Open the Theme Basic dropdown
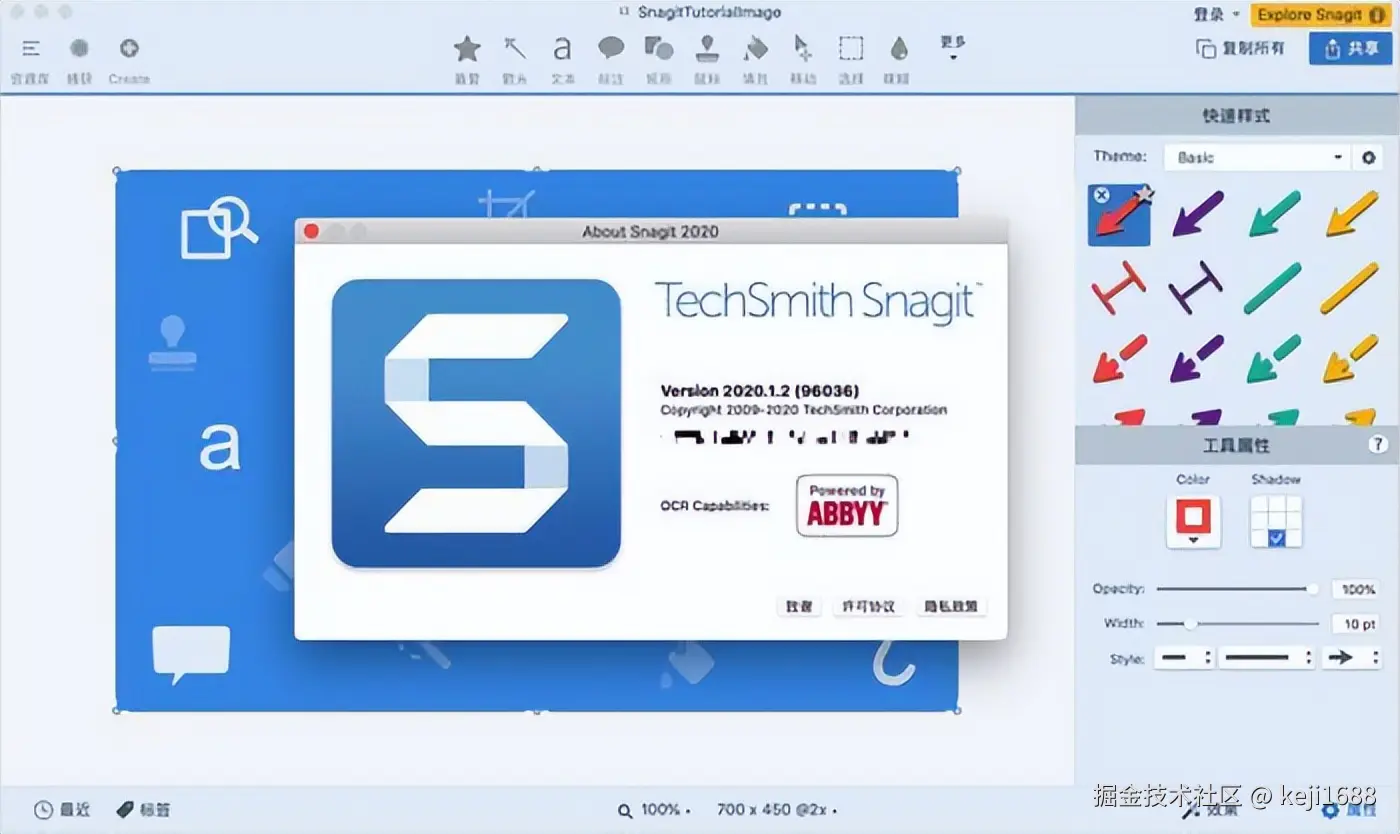Image resolution: width=1400 pixels, height=834 pixels. click(1257, 157)
